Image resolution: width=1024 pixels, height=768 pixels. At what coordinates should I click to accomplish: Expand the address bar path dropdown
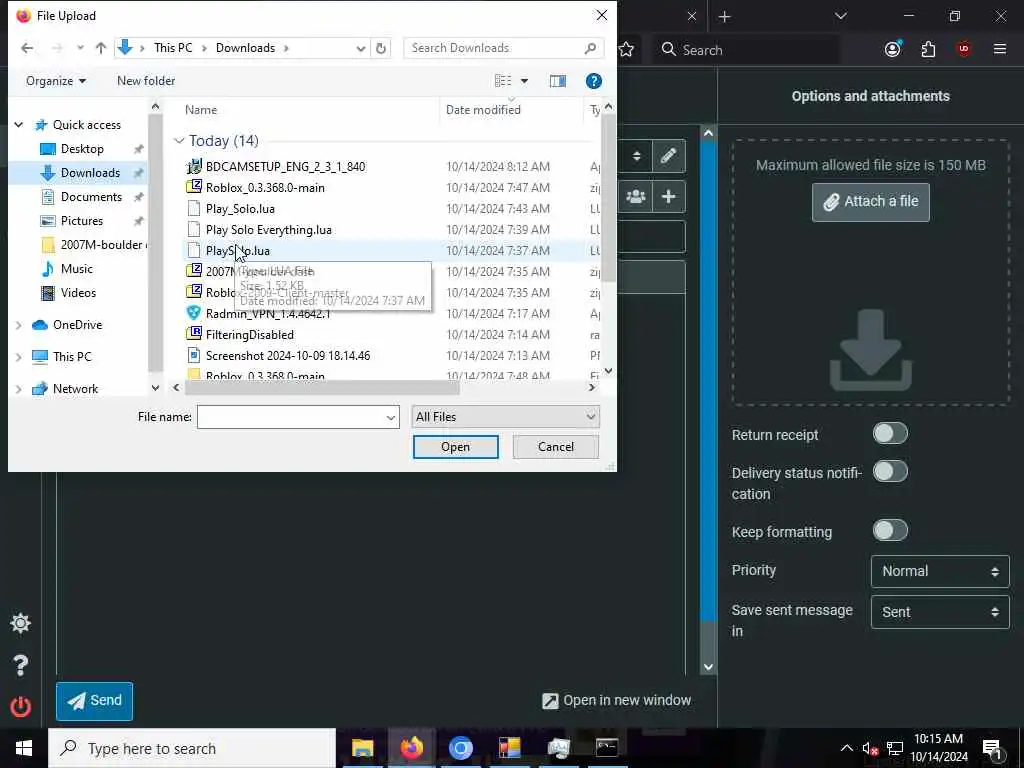pos(360,48)
